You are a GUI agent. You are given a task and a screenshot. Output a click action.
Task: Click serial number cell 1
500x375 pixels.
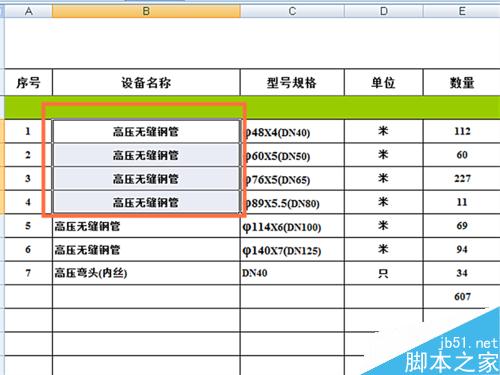28,132
